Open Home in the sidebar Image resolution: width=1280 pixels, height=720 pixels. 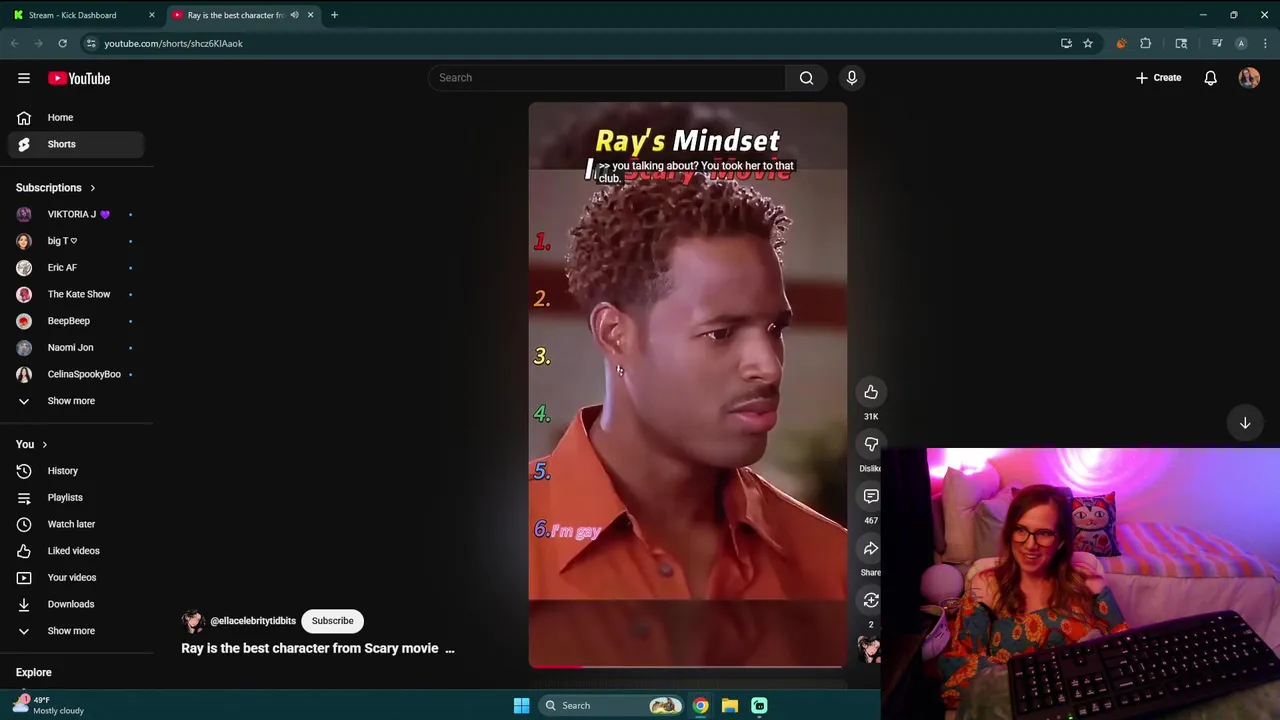[x=76, y=117]
